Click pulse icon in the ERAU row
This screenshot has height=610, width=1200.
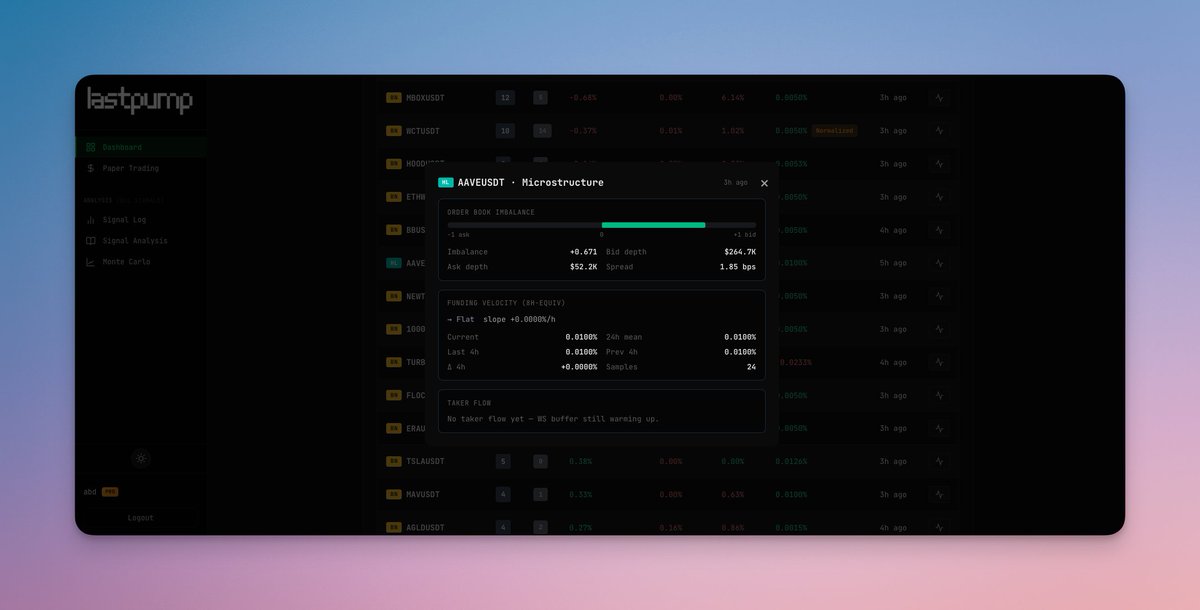click(x=939, y=428)
